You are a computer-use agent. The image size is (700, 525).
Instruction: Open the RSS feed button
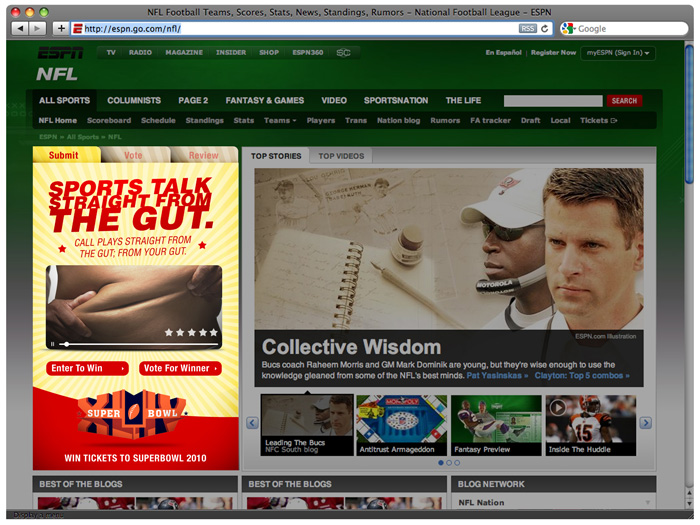(x=528, y=29)
